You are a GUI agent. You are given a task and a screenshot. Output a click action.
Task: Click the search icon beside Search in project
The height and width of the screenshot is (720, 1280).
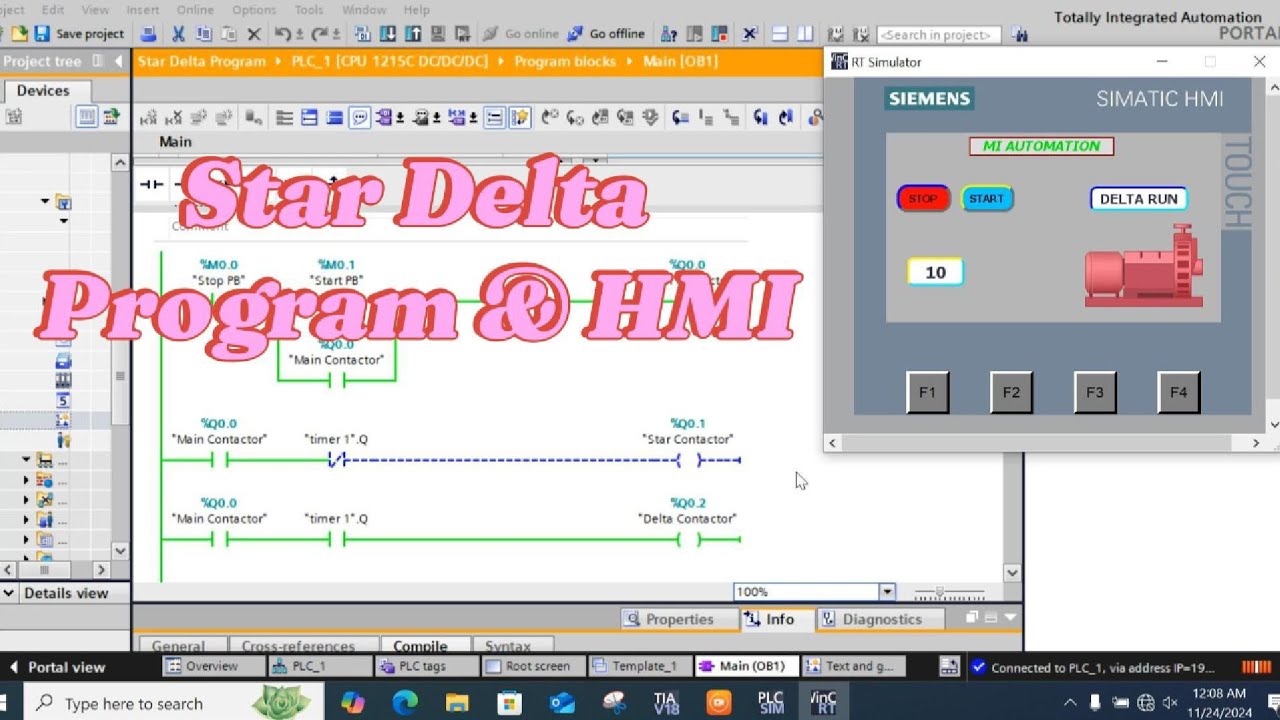(x=1019, y=34)
